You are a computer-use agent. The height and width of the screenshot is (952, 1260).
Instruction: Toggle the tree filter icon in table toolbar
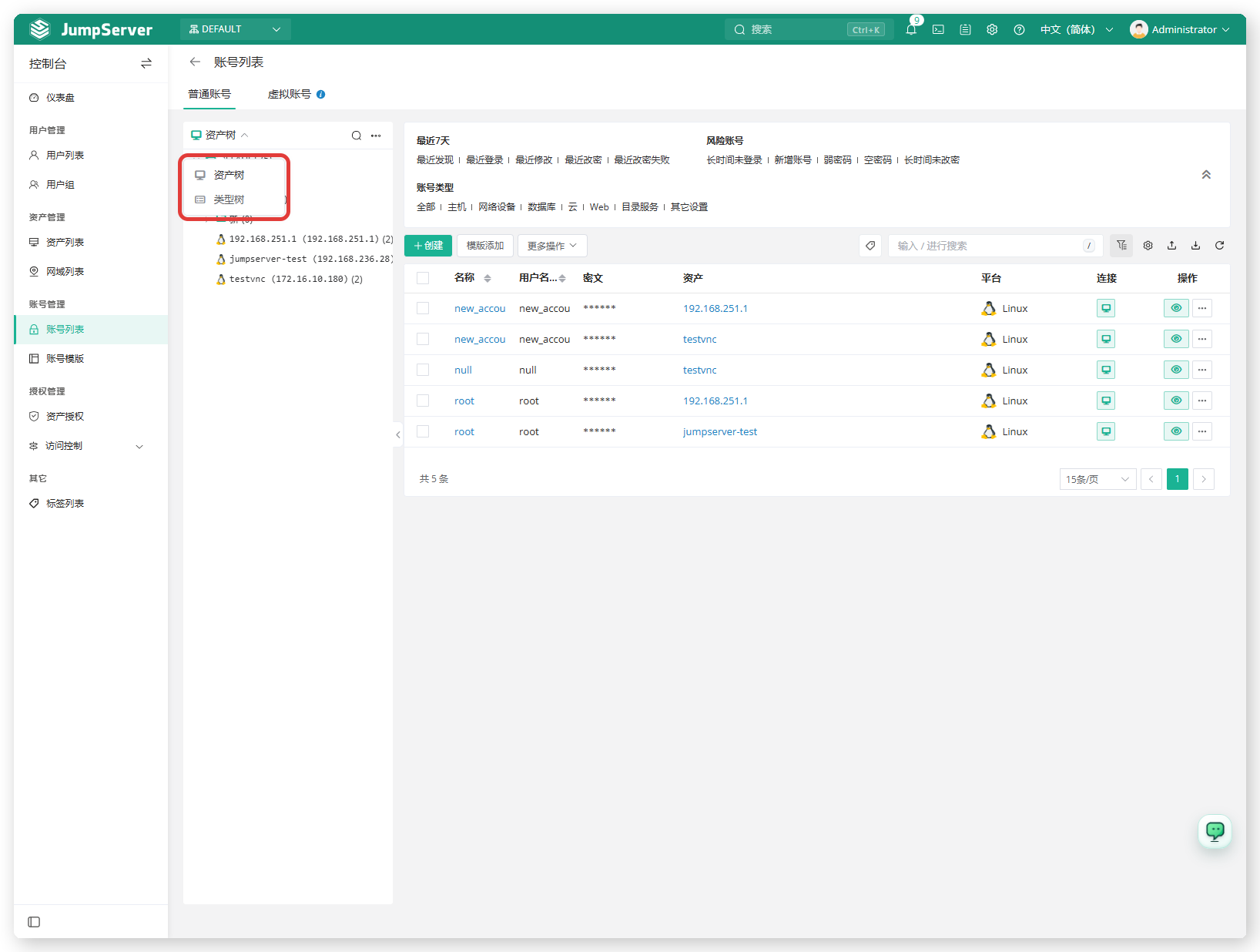coord(1121,245)
